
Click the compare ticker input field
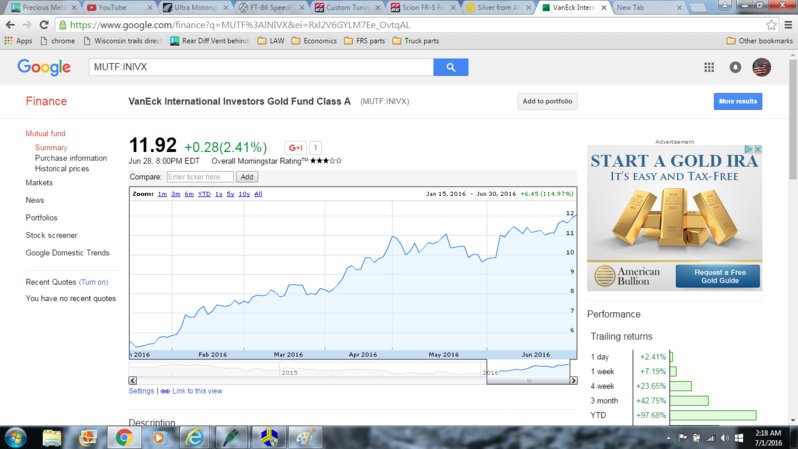tap(200, 177)
